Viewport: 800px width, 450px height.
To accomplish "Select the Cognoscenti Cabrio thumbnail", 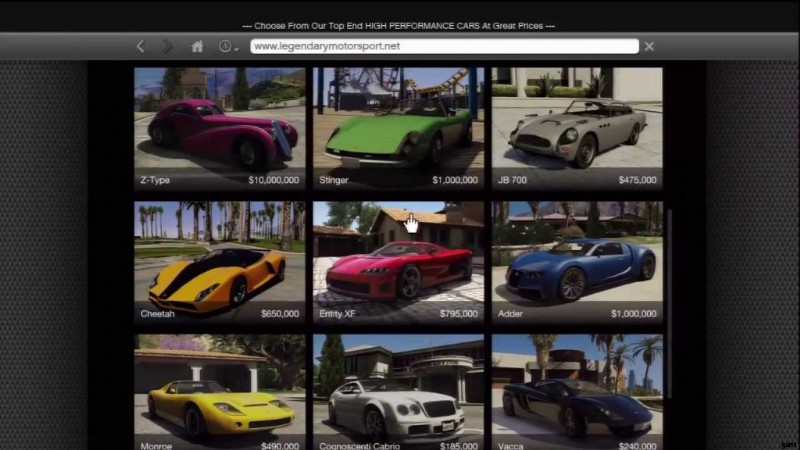I will [398, 392].
